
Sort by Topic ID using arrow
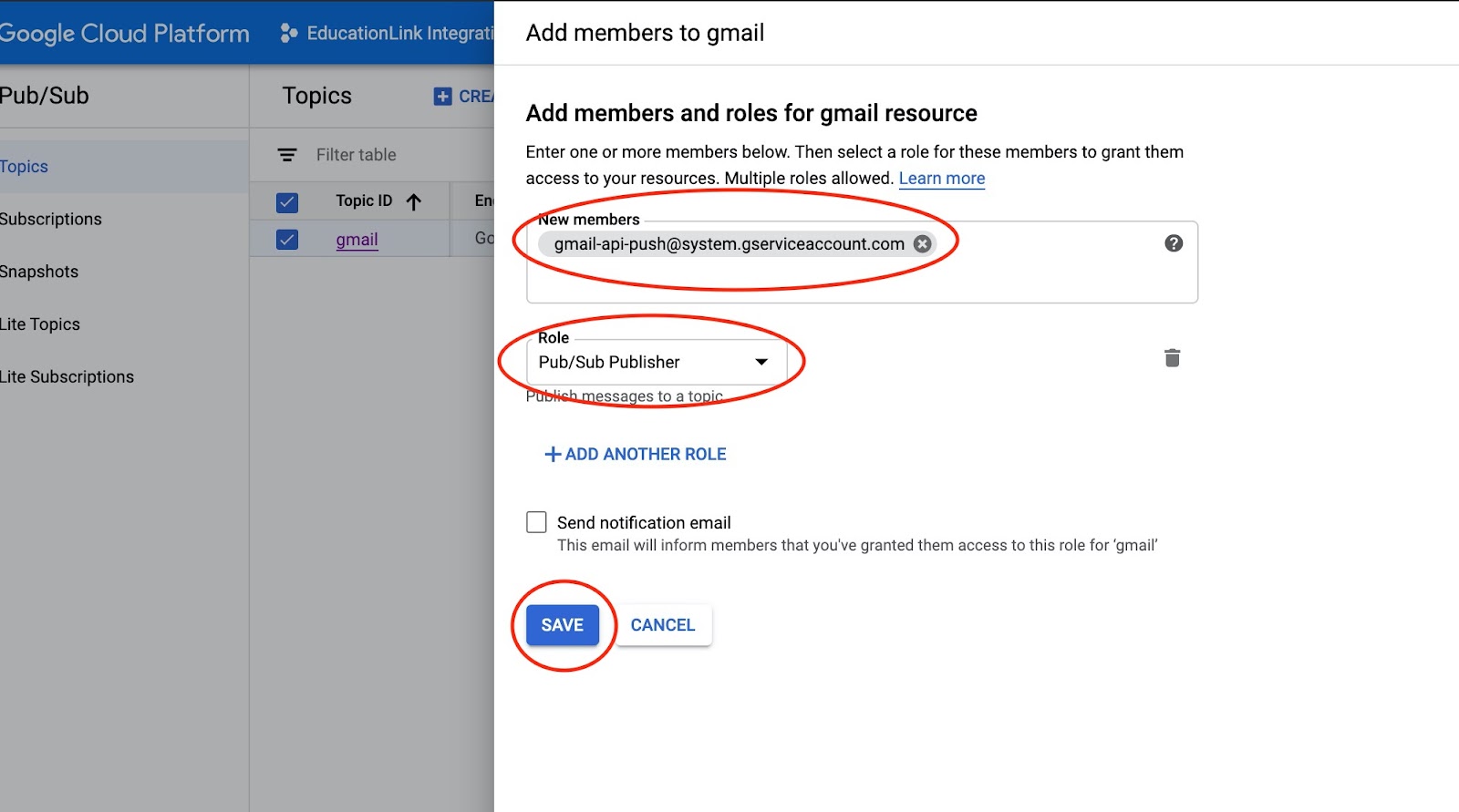click(x=414, y=201)
